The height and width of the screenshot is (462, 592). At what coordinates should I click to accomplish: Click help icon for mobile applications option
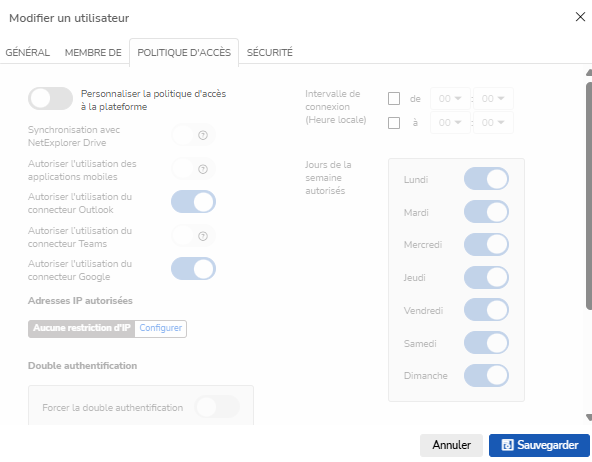(203, 169)
